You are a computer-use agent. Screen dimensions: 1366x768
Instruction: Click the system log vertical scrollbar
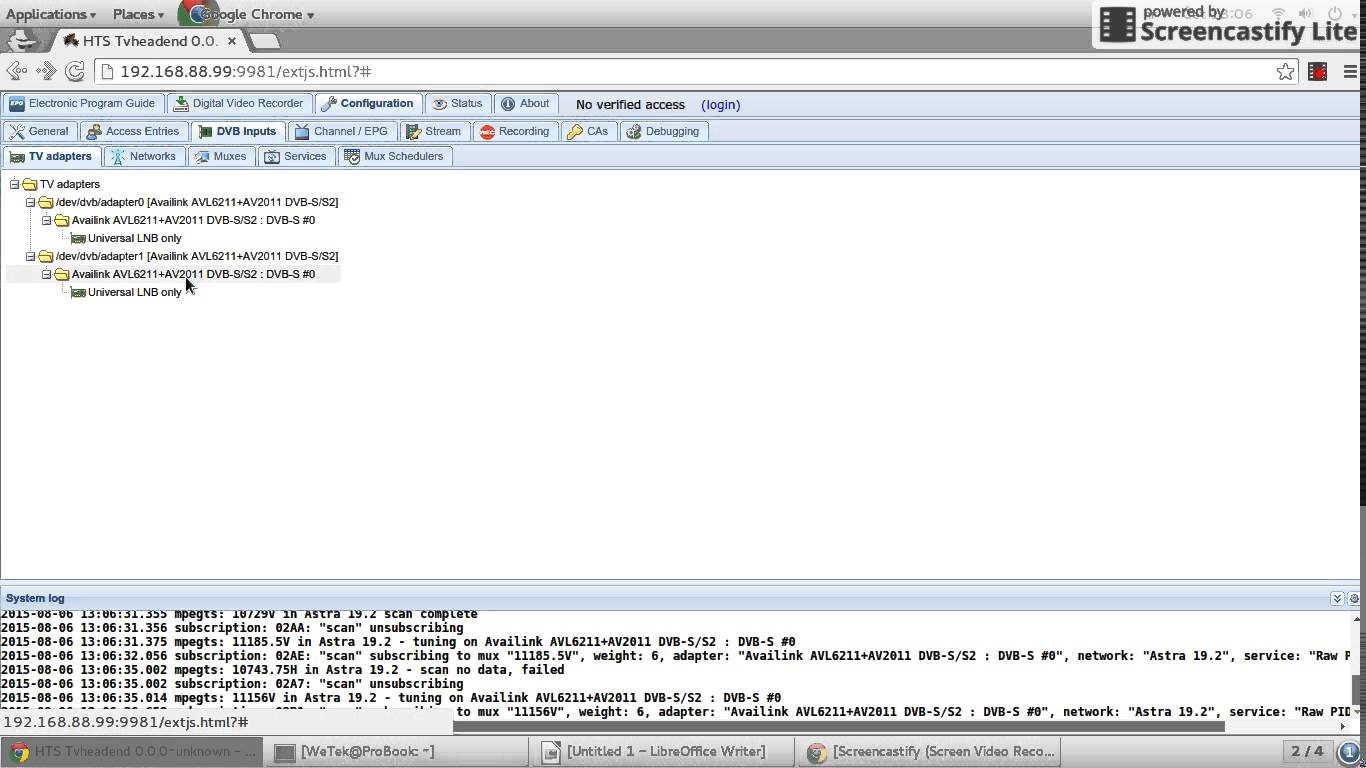pyautogui.click(x=1357, y=690)
